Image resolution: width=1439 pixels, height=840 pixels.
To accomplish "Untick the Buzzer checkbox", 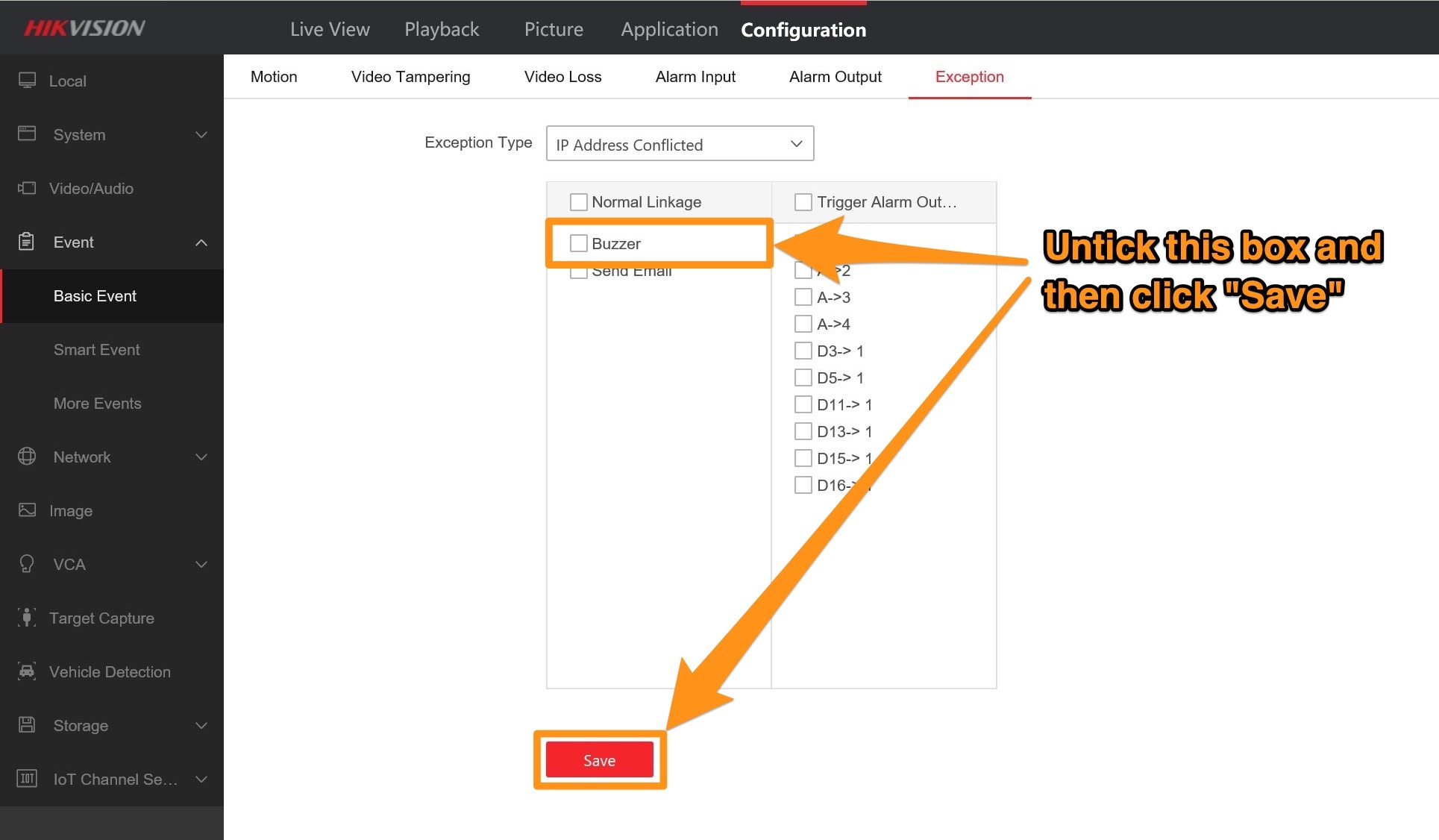I will [x=578, y=243].
